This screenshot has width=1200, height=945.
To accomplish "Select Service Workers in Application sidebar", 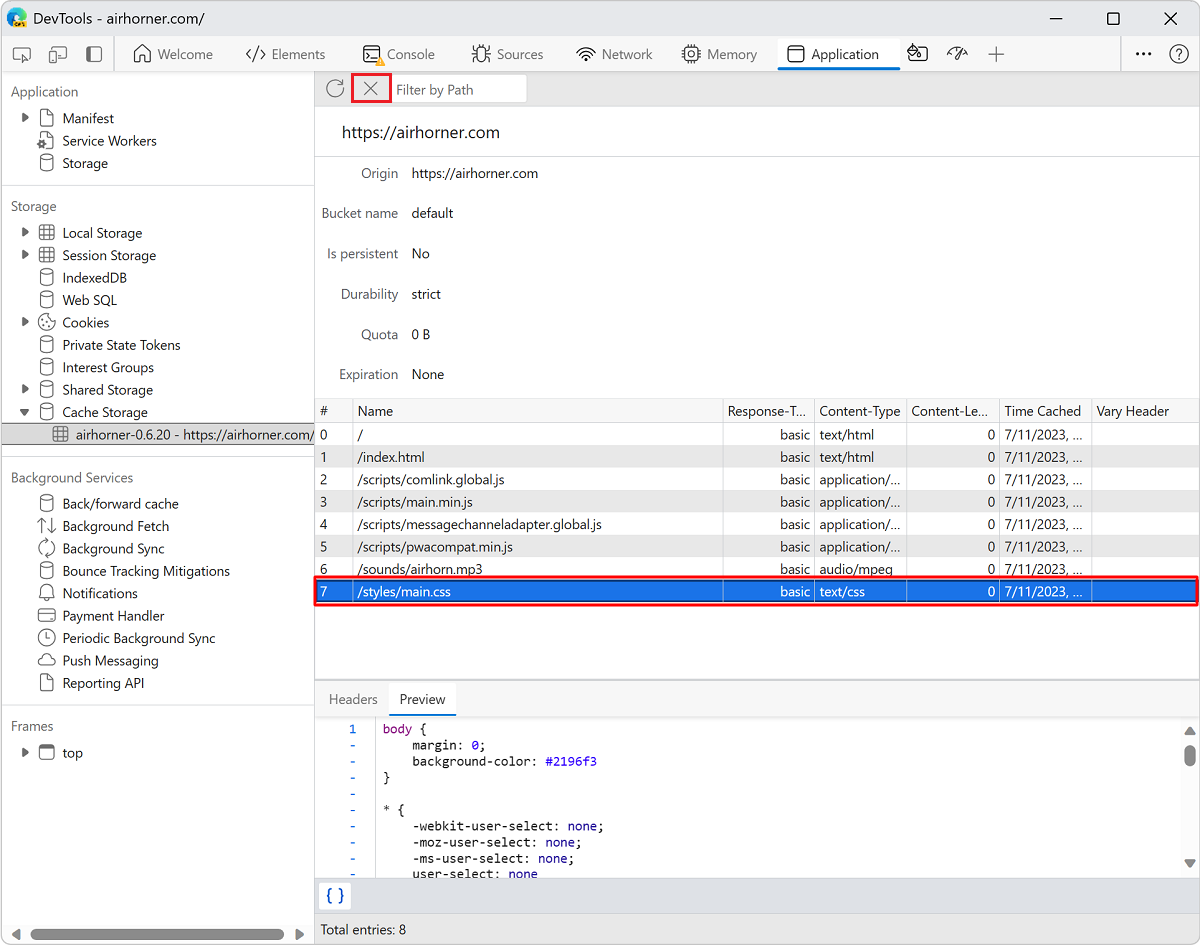I will click(107, 140).
